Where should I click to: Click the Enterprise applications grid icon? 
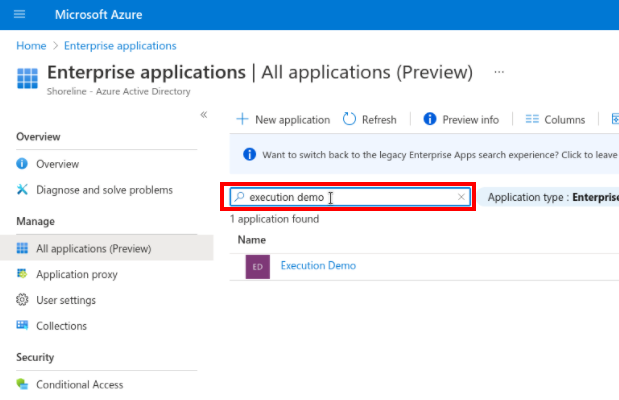pyautogui.click(x=27, y=78)
